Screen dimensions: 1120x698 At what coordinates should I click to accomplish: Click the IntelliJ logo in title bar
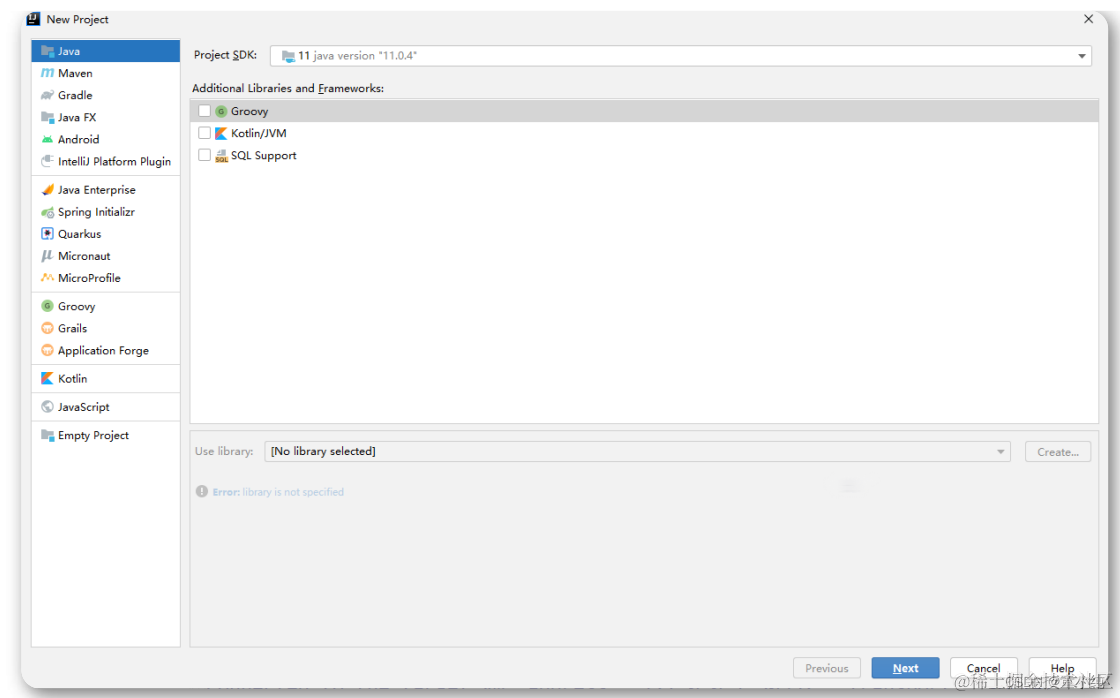pos(33,19)
